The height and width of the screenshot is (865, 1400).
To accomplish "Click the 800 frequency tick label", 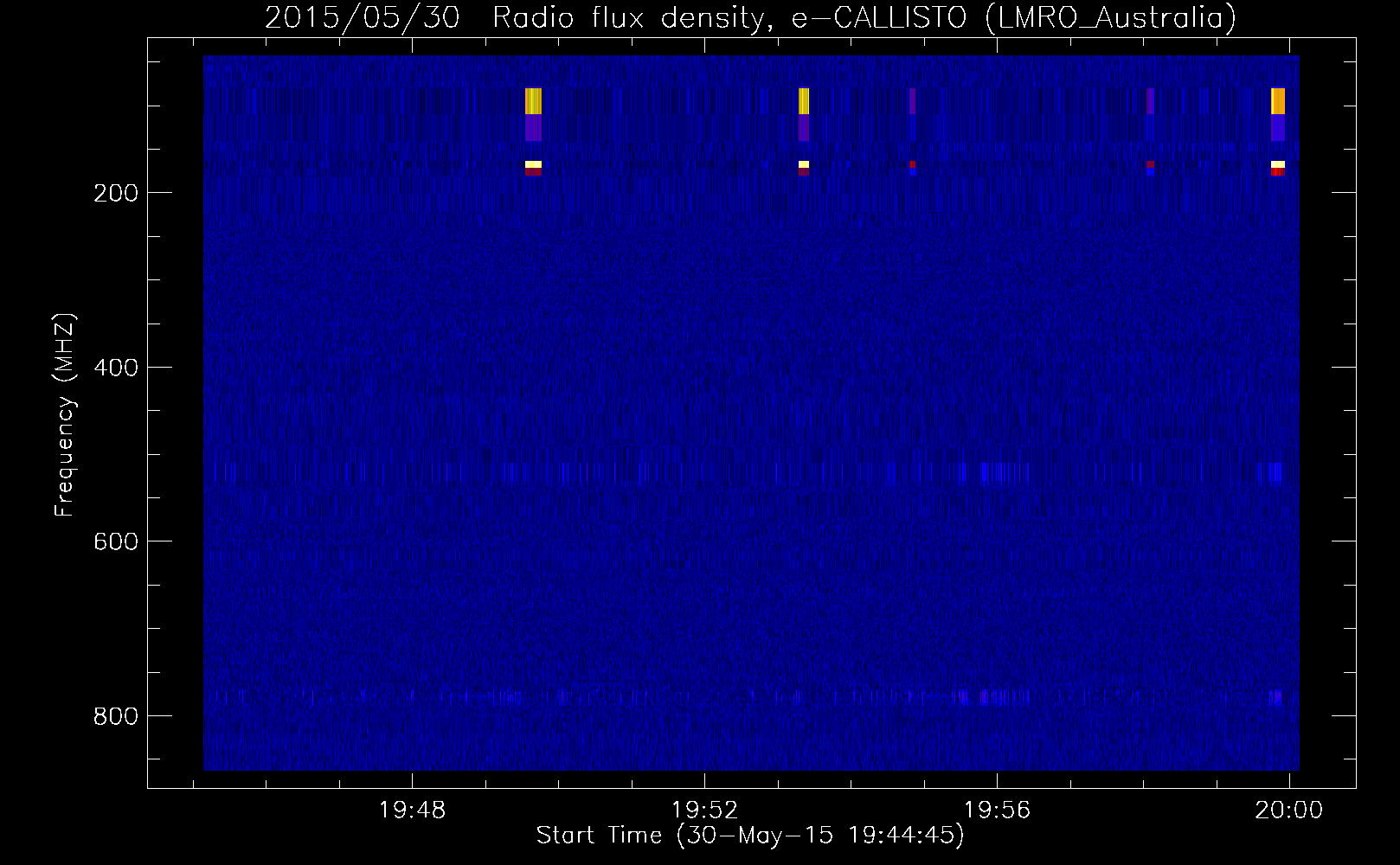I will (116, 716).
